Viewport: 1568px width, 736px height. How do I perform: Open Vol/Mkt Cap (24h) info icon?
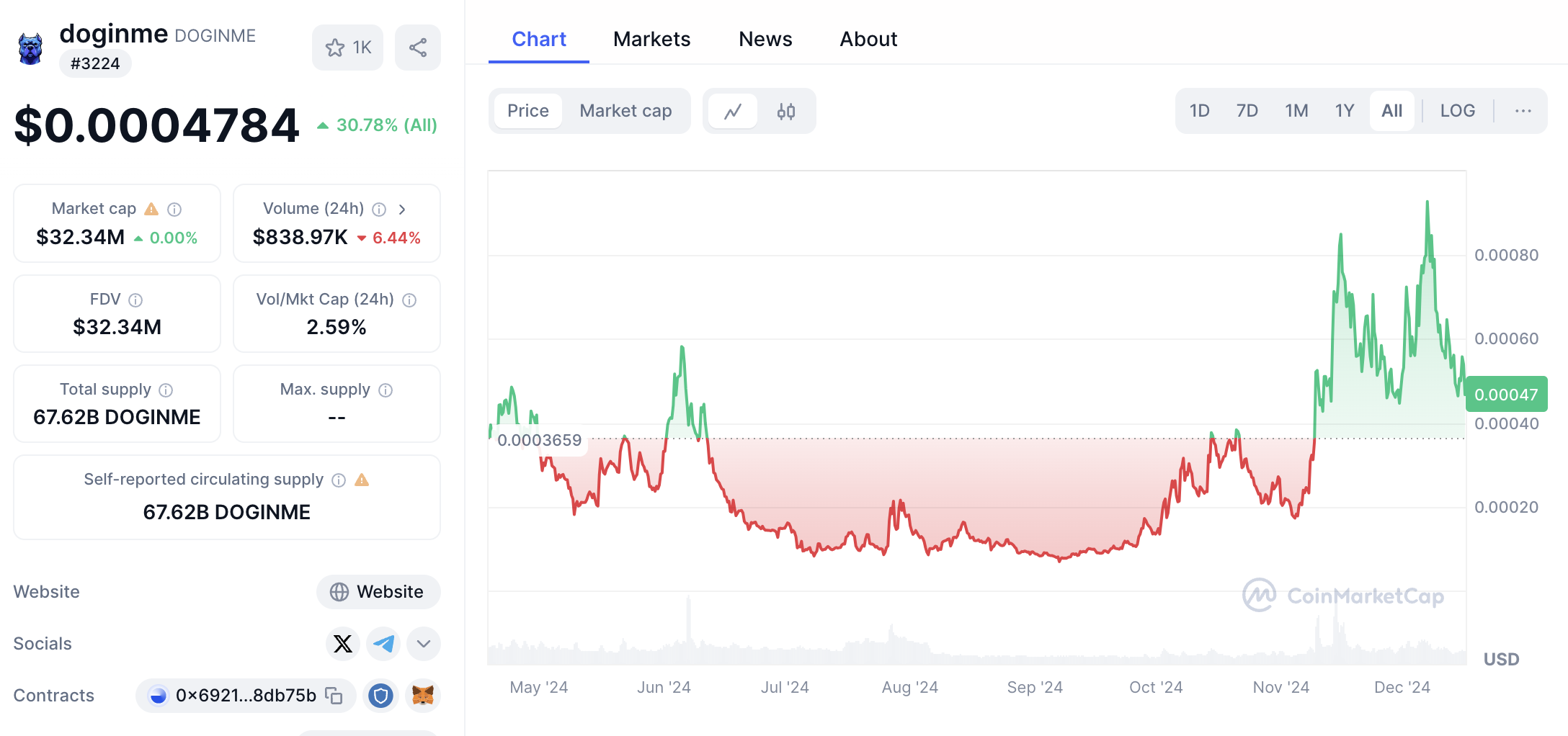409,300
